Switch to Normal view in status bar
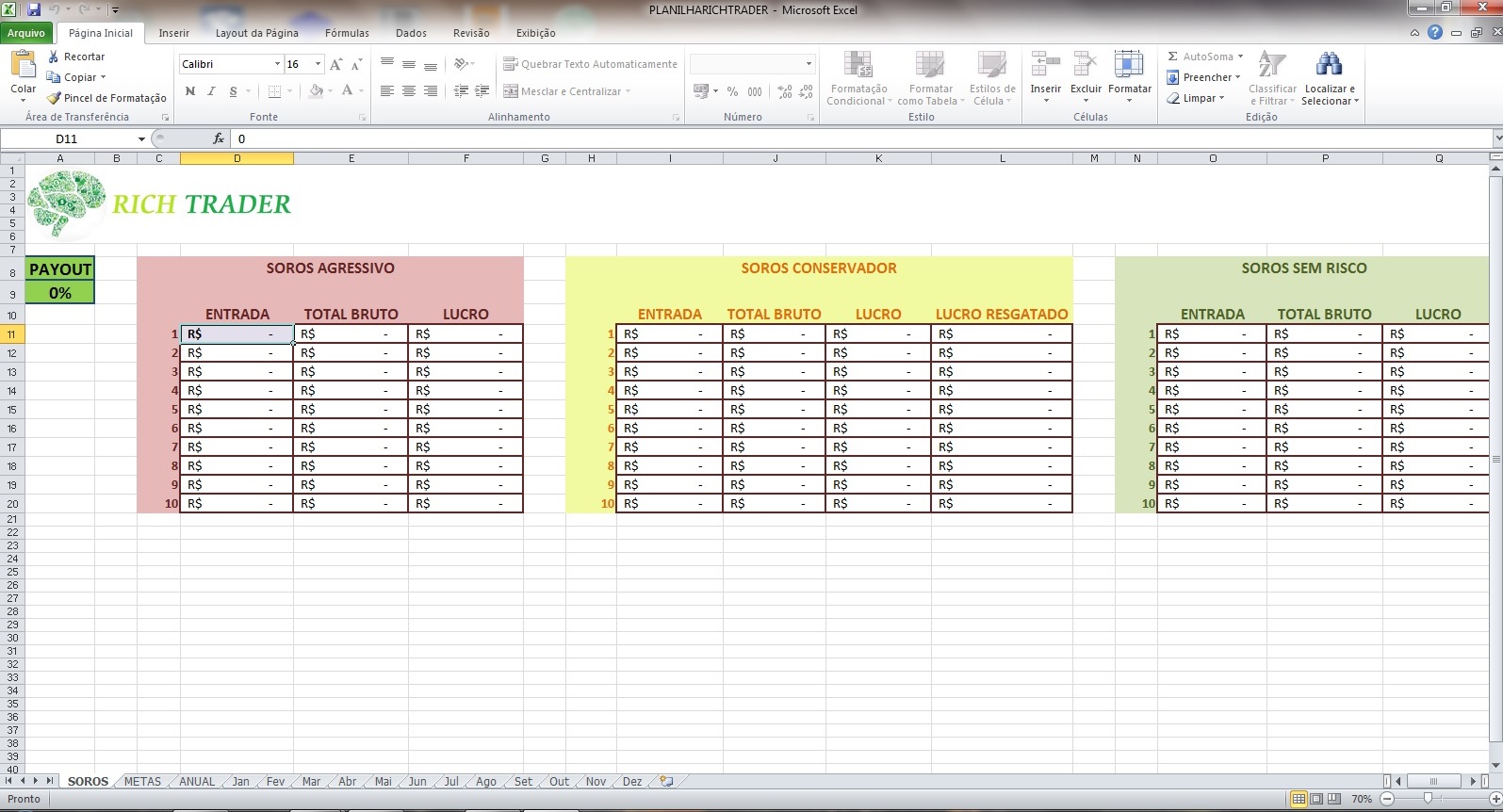The height and width of the screenshot is (812, 1503). click(x=1299, y=799)
